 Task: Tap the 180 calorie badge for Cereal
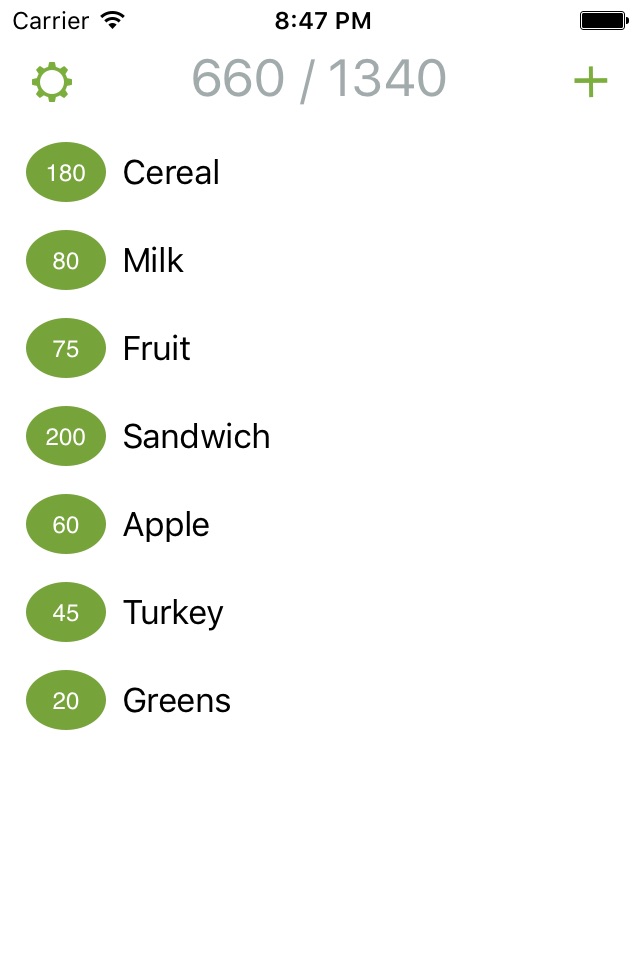[66, 172]
